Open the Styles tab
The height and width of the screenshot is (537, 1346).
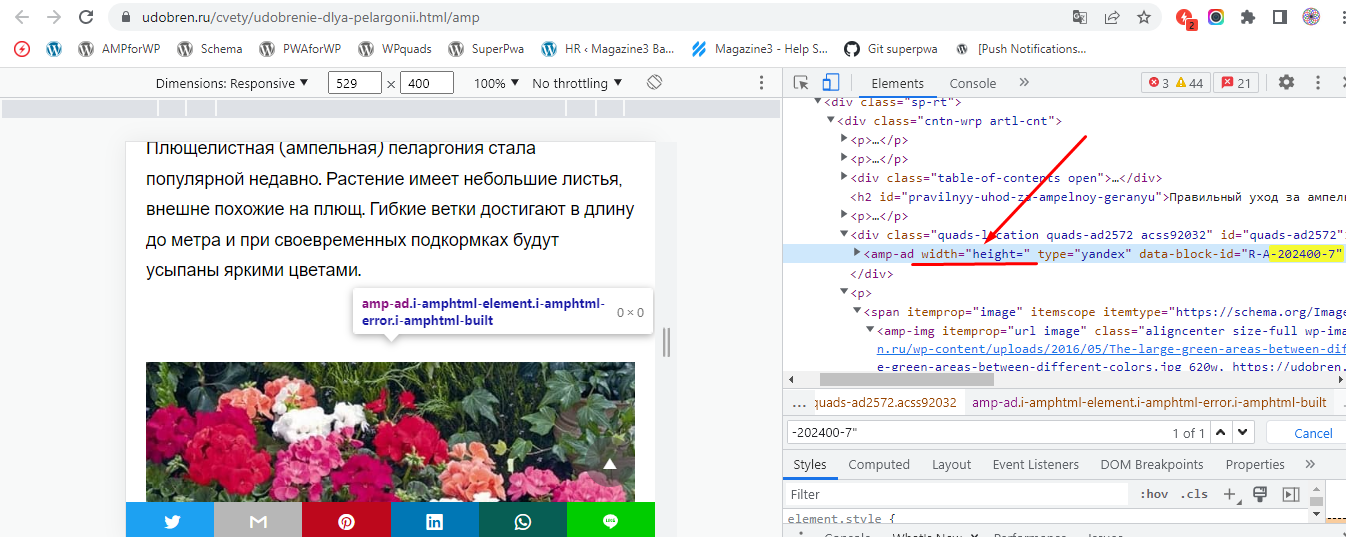pyautogui.click(x=810, y=464)
